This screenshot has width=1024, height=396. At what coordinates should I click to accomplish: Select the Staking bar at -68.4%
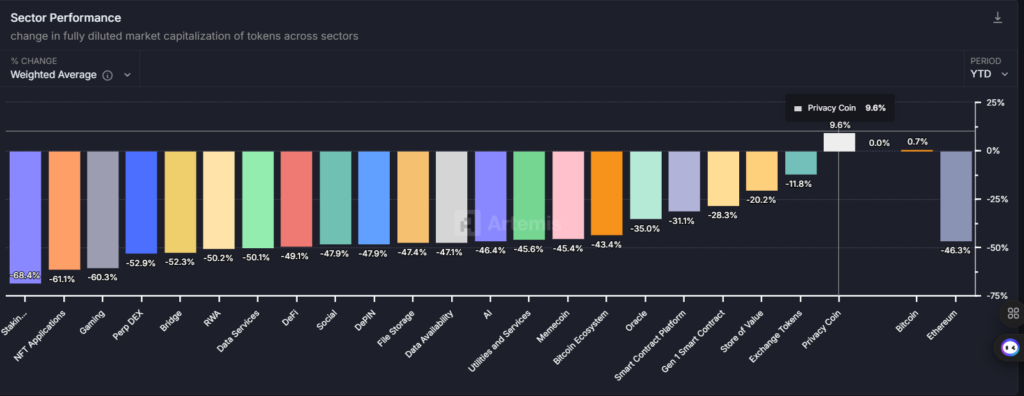click(25, 217)
